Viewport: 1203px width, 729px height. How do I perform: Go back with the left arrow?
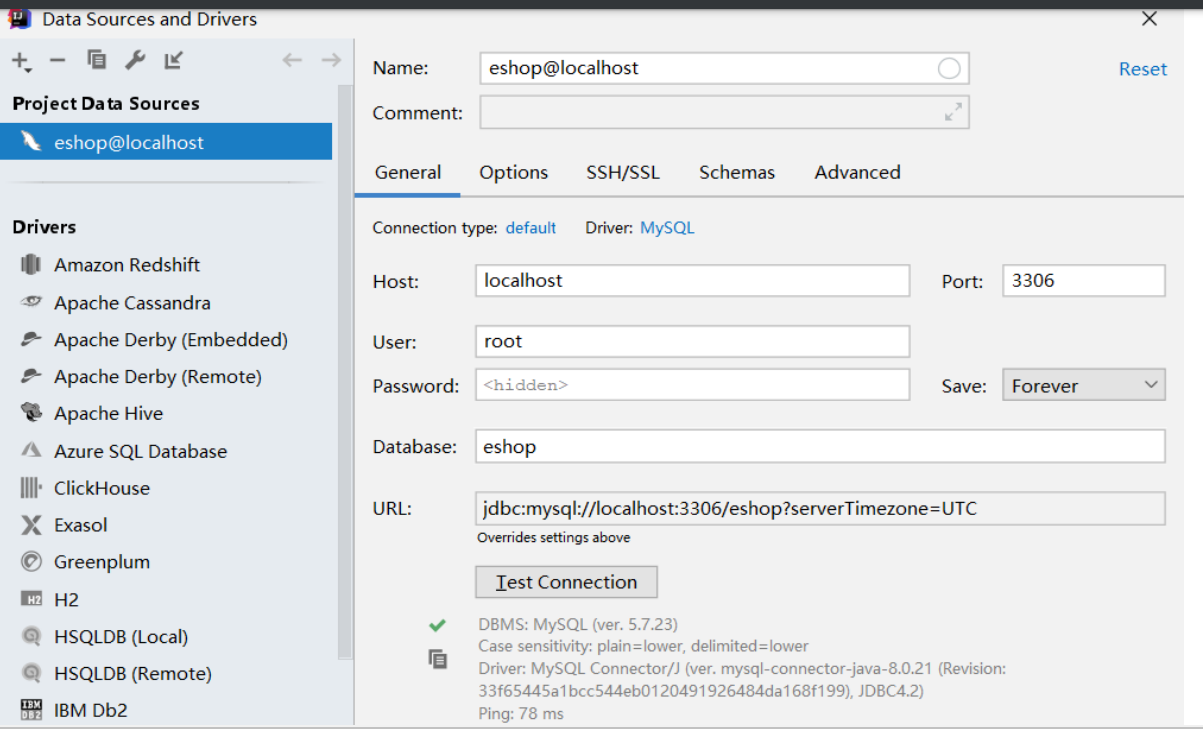(292, 60)
